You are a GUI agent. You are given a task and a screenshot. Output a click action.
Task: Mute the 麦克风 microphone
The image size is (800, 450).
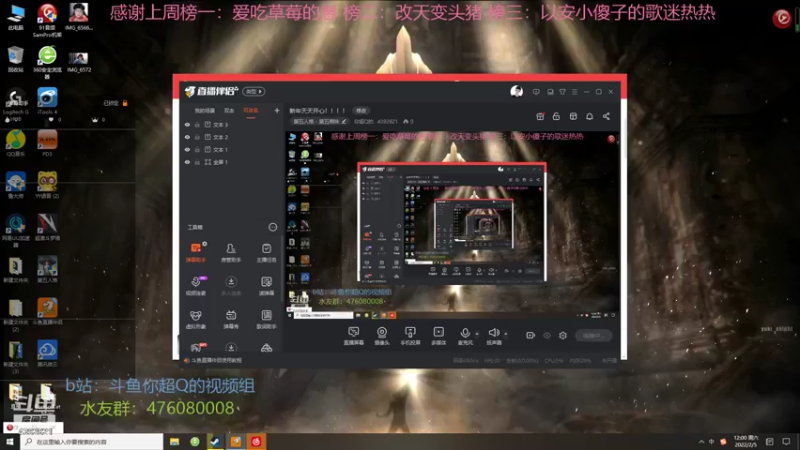coord(465,336)
